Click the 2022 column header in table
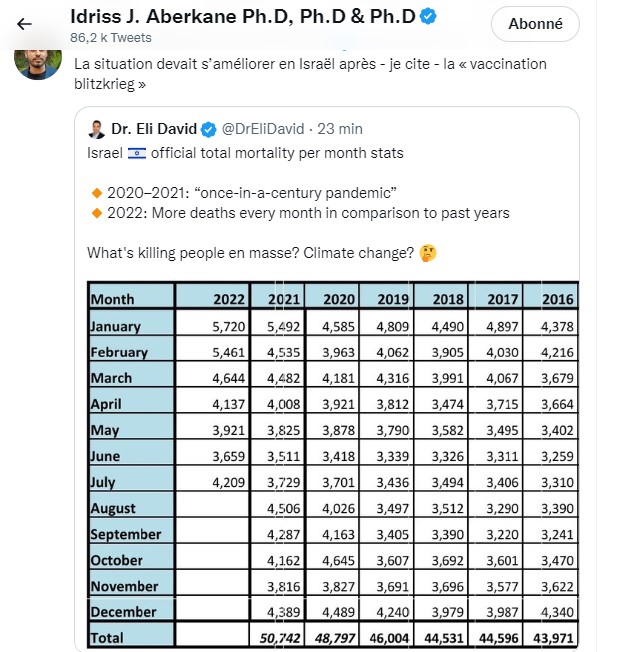 pyautogui.click(x=228, y=298)
